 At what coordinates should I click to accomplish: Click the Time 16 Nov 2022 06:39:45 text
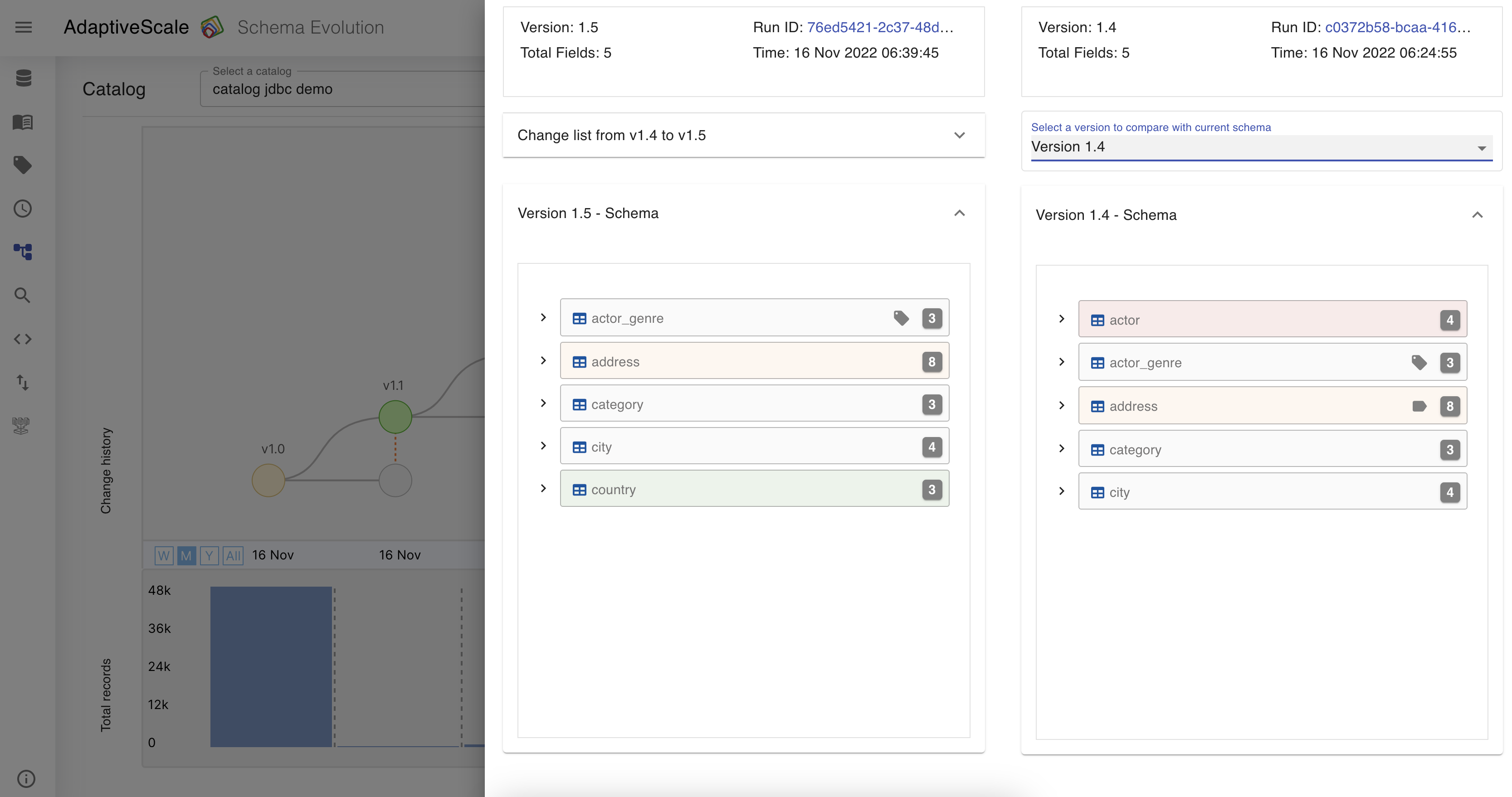(846, 53)
